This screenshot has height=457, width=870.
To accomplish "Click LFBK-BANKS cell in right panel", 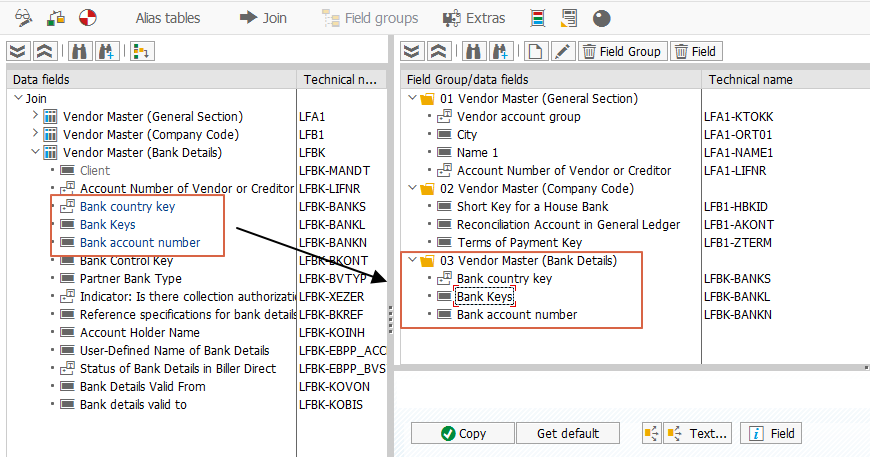I will point(737,278).
